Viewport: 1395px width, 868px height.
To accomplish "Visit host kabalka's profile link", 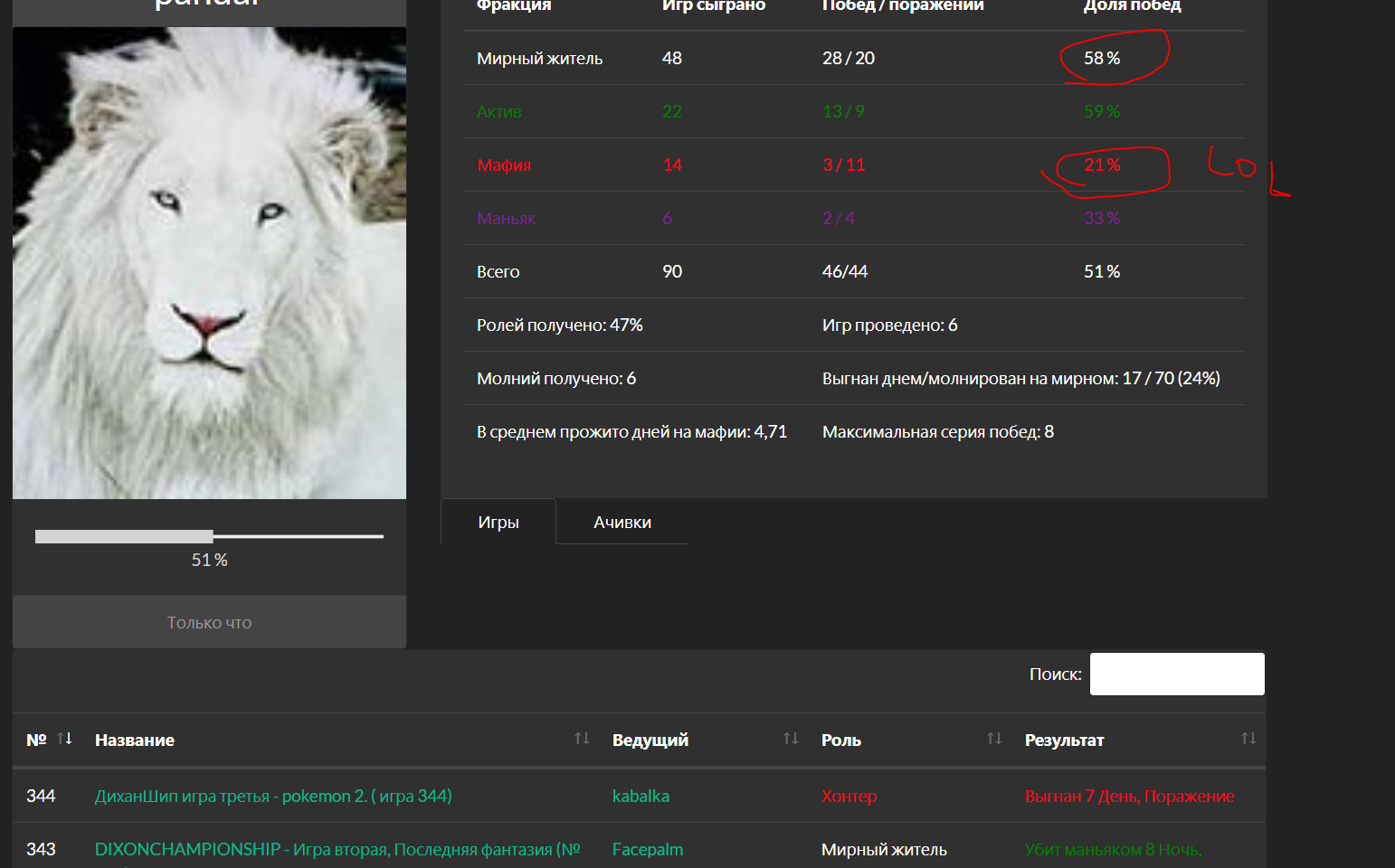I will tap(641, 797).
